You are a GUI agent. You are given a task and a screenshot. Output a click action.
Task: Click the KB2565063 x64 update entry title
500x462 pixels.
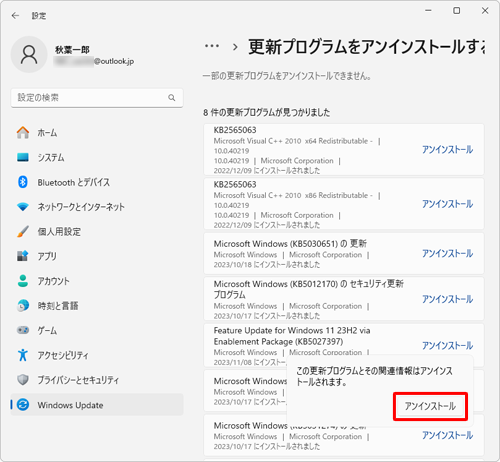click(235, 130)
